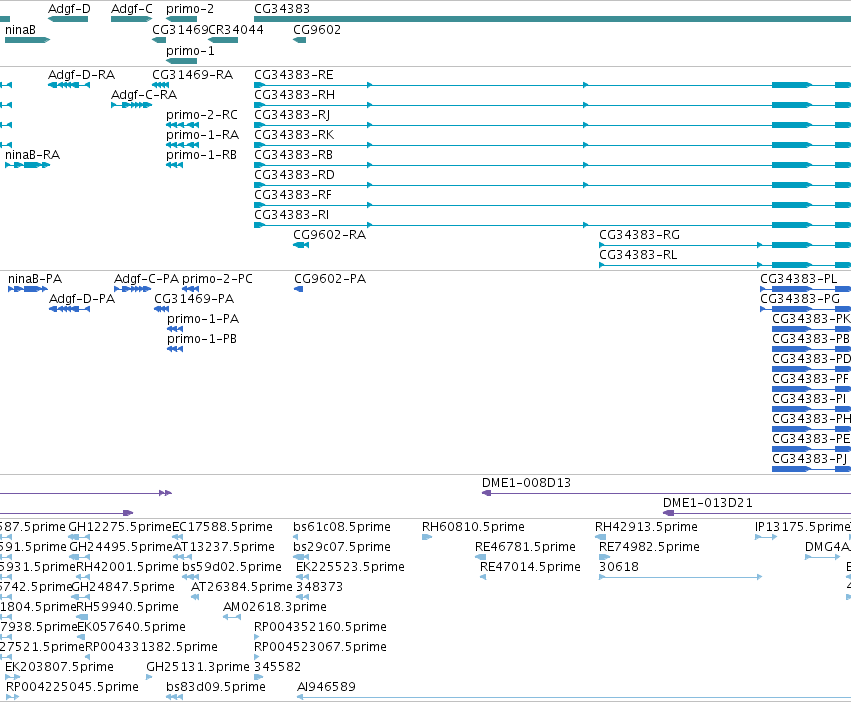Screen dimensions: 851x702
Task: Click EST RP004523067.5prime
Action: [320, 647]
